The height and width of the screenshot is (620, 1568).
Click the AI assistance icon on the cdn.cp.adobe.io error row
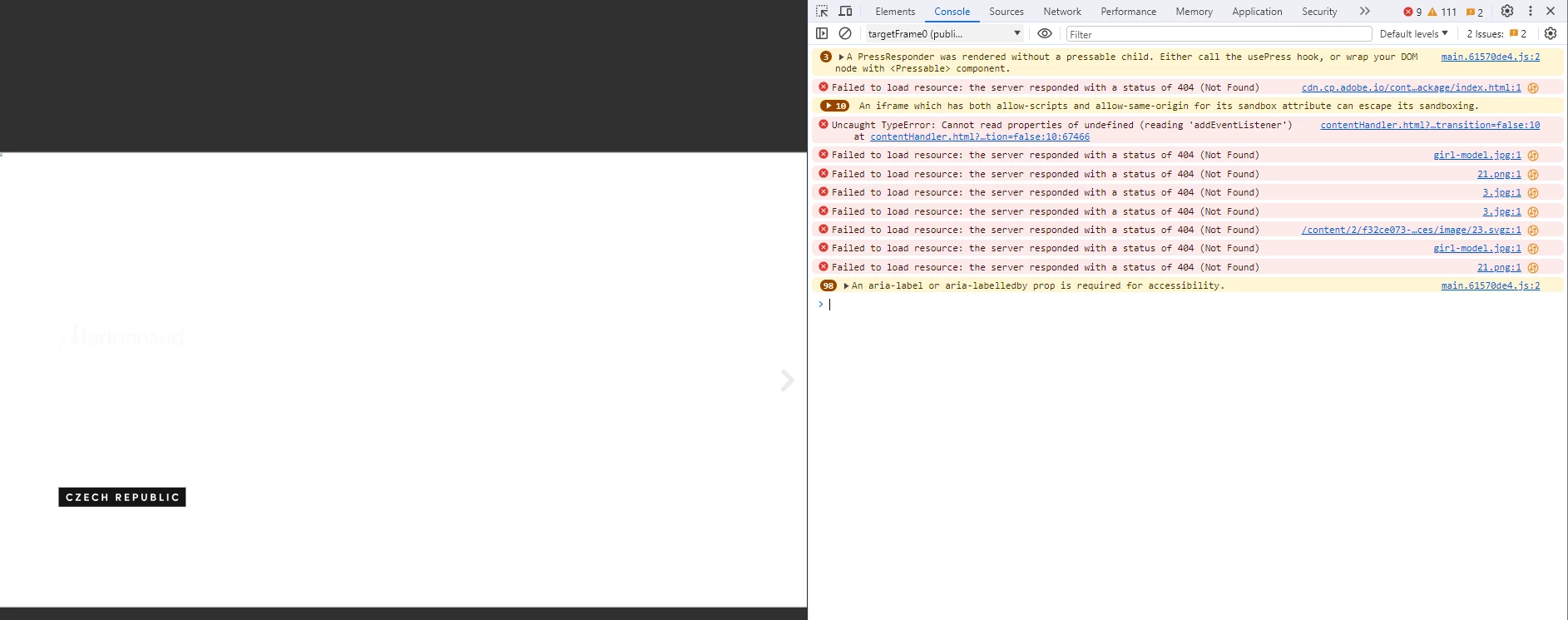tap(1533, 88)
